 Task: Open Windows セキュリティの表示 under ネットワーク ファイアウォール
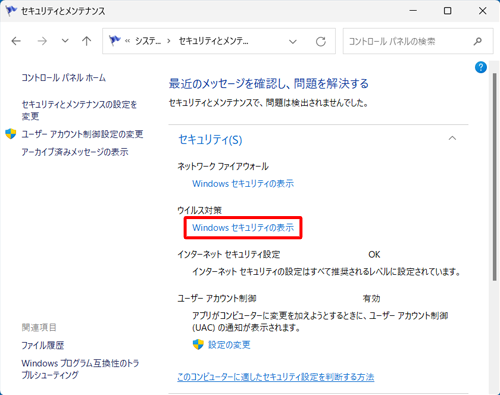pos(243,184)
